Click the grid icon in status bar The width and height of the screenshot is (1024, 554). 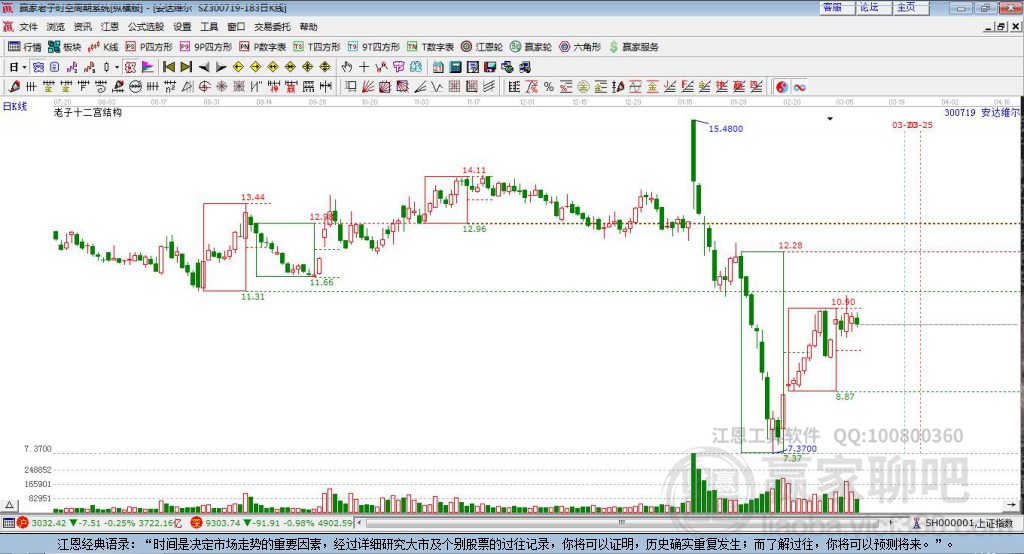click(8, 523)
